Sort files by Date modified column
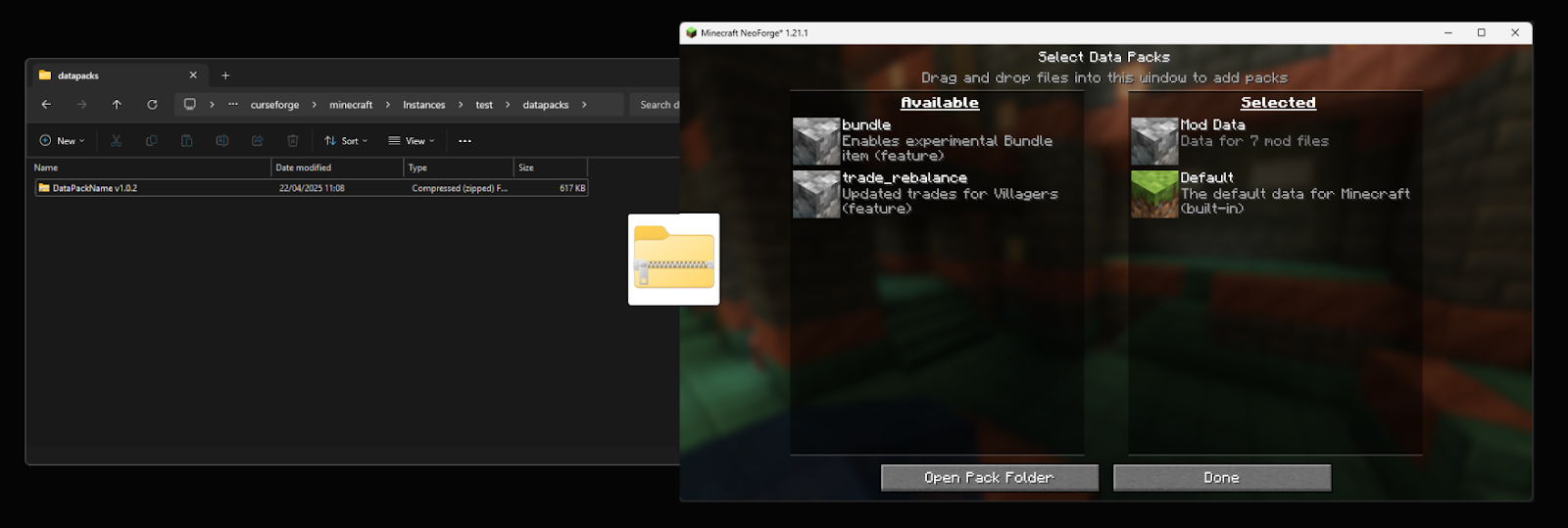 pyautogui.click(x=337, y=168)
